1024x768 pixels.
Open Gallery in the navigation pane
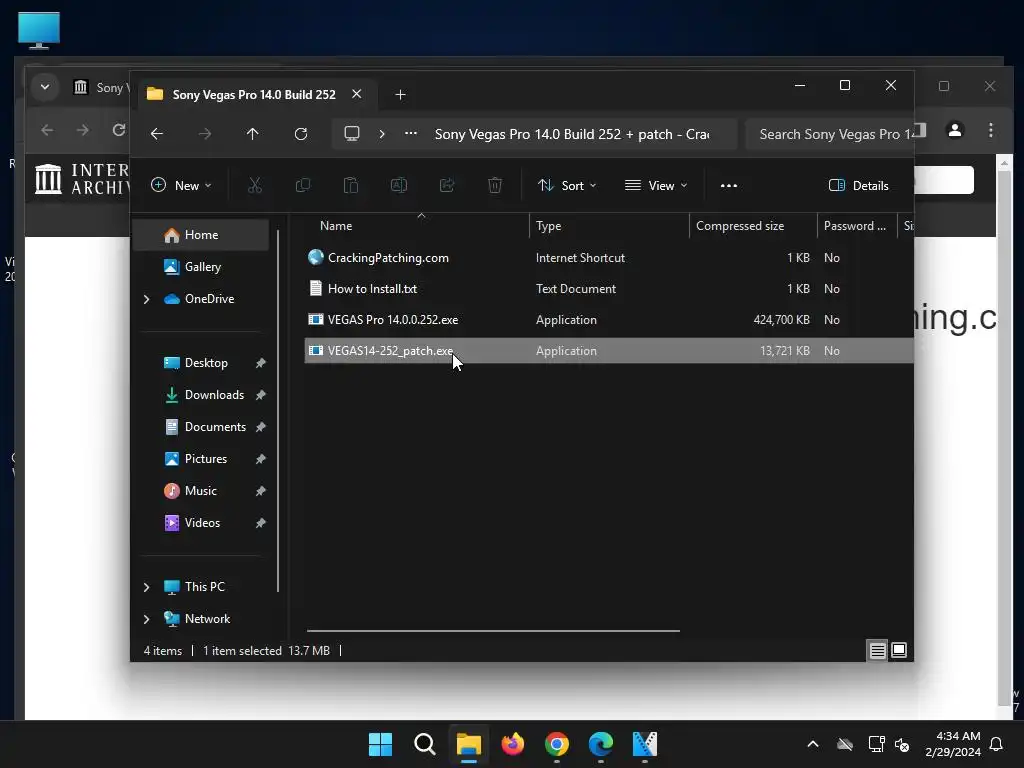(201, 267)
